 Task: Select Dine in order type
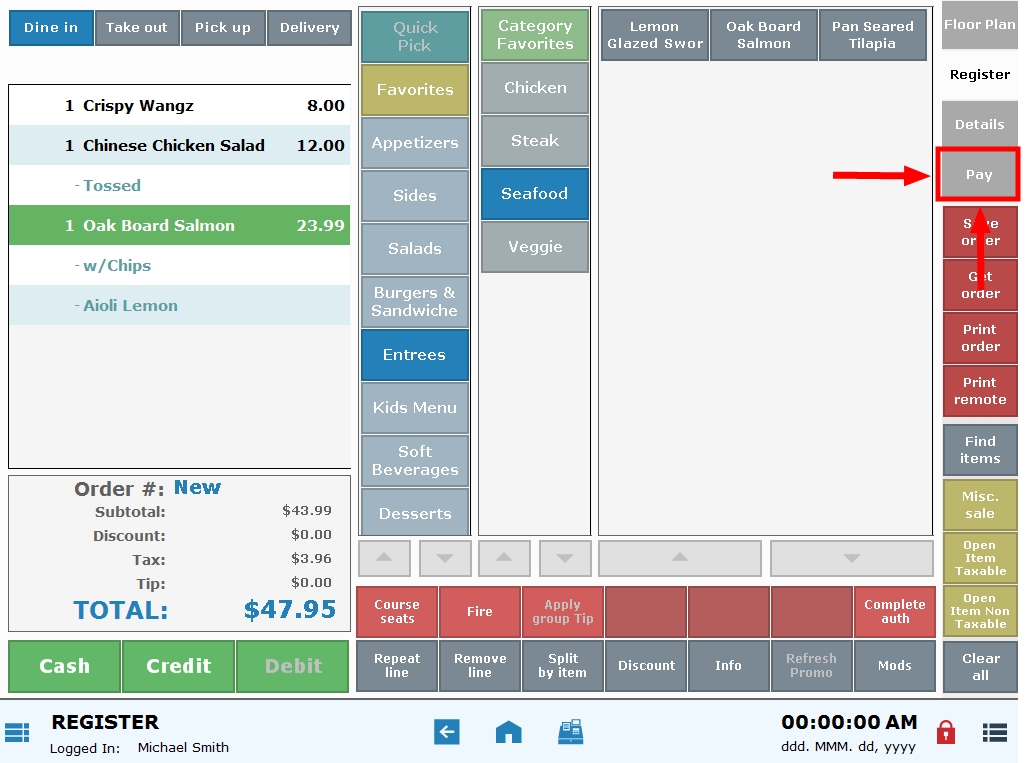pos(51,28)
